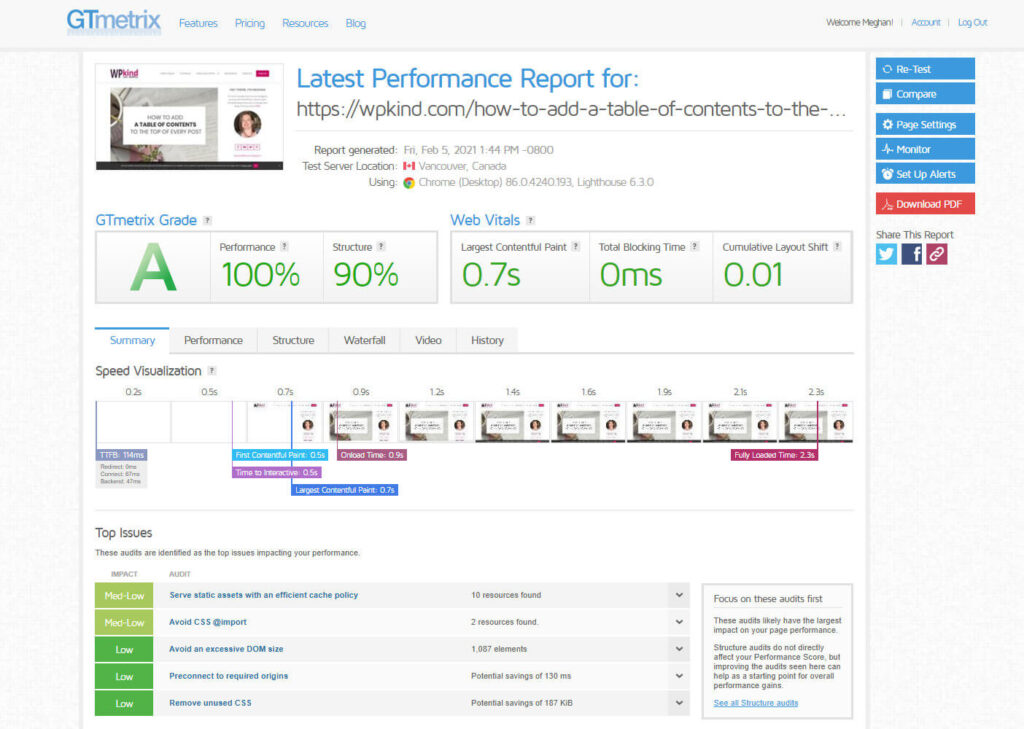Click 'Potential savings of 130 ms'

(x=521, y=676)
